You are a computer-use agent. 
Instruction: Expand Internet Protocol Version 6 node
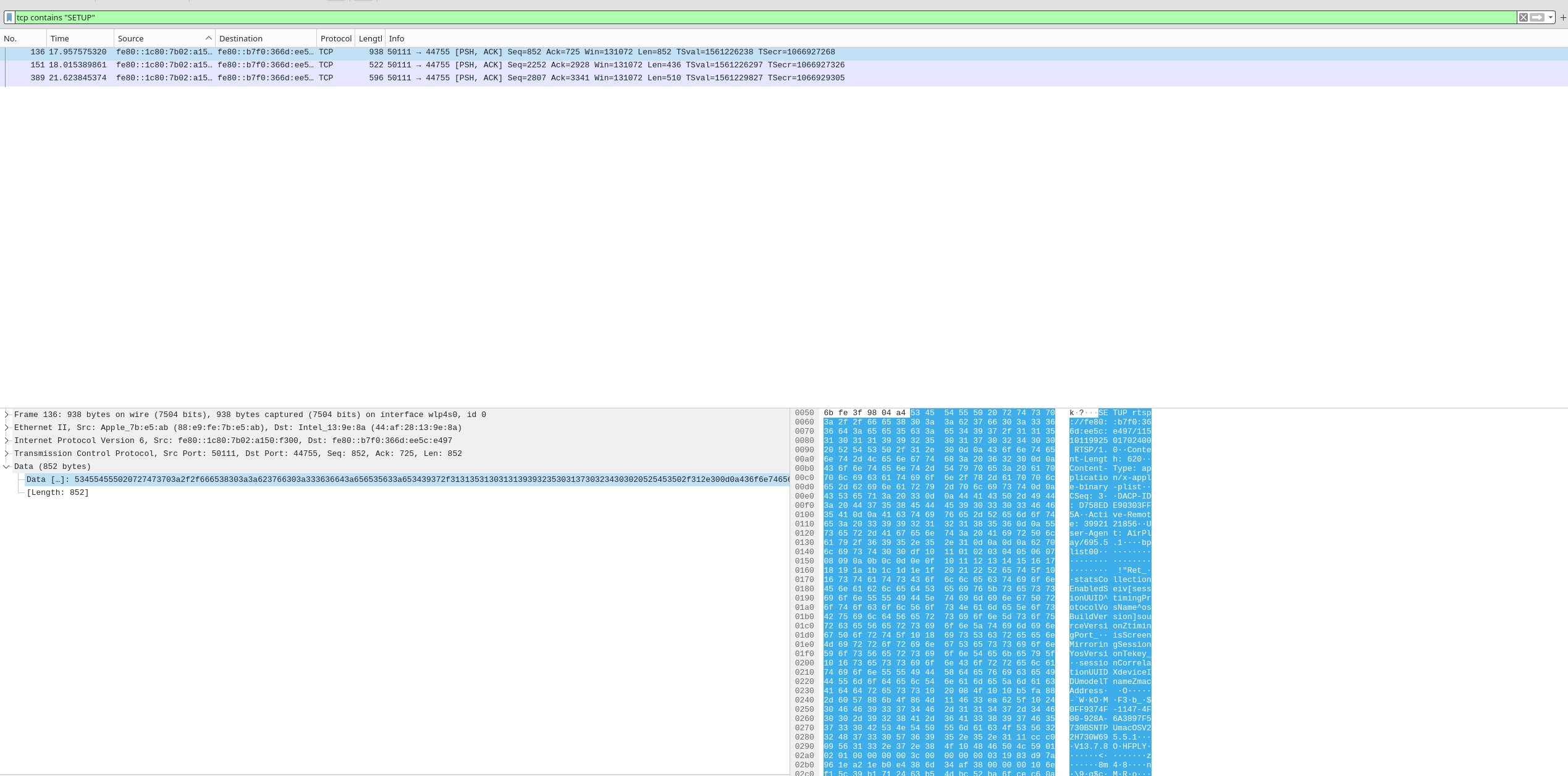coord(7,441)
